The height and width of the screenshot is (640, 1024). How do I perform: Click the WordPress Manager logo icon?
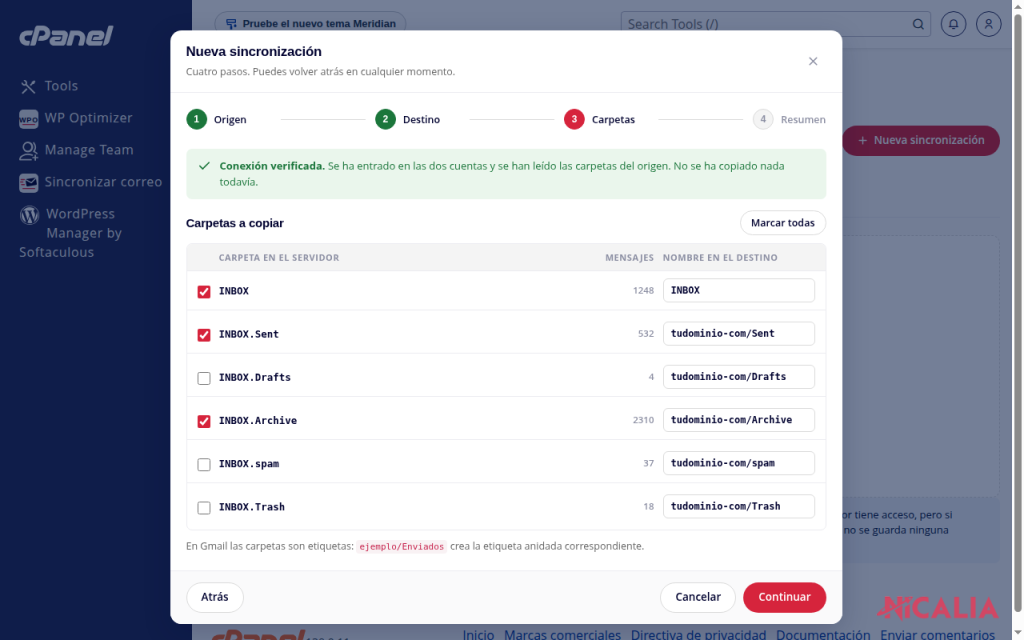(x=29, y=215)
